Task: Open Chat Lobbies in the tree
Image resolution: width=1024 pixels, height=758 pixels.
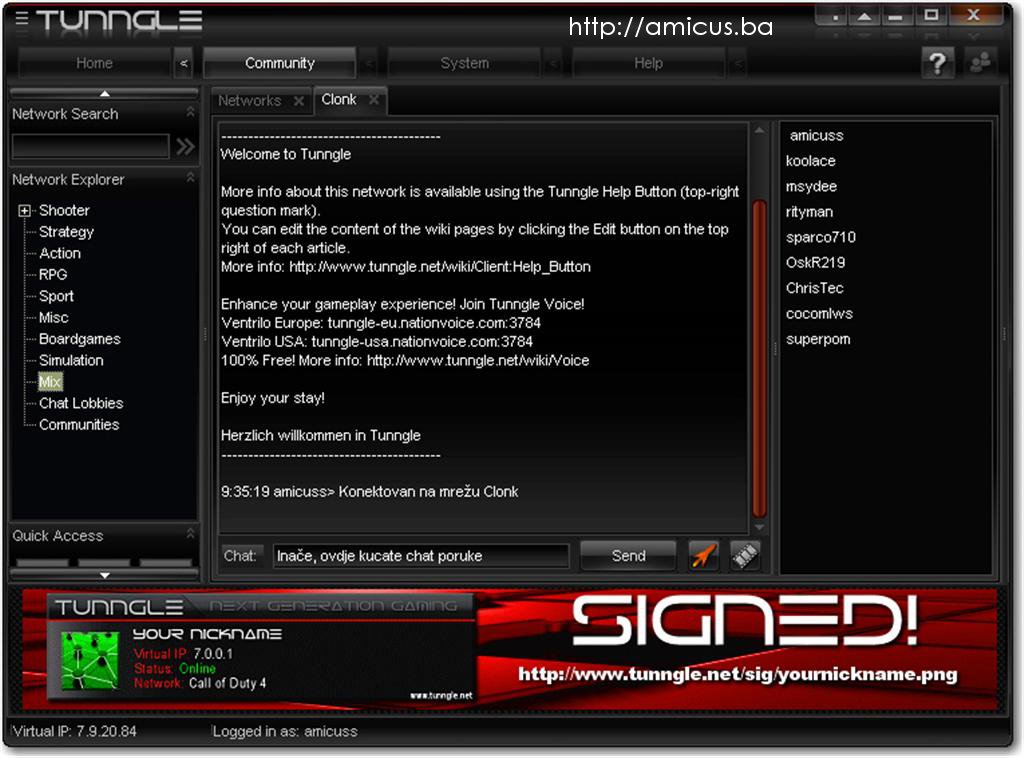Action: [x=81, y=403]
